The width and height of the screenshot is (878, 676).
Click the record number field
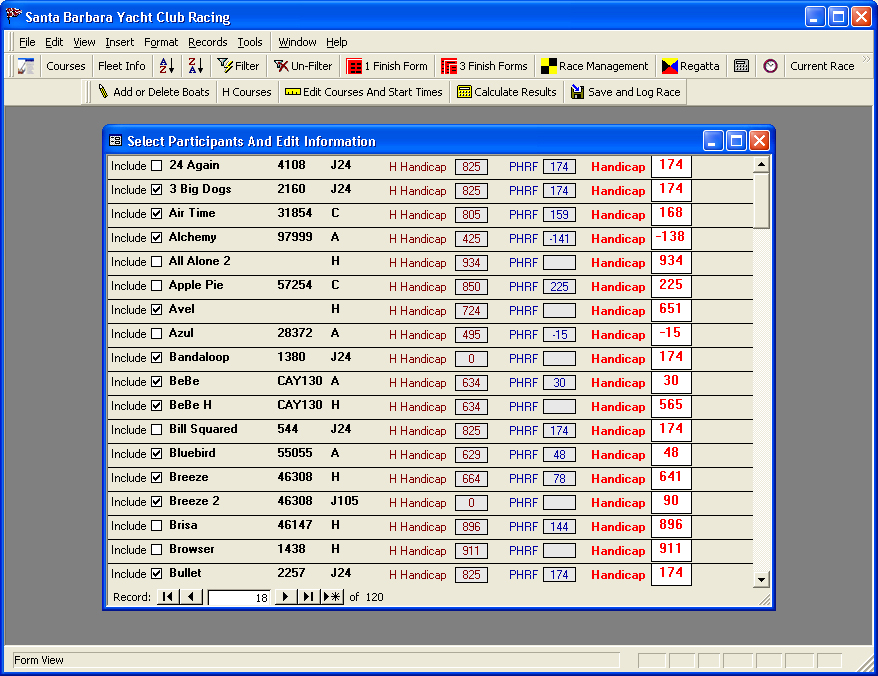(x=239, y=598)
